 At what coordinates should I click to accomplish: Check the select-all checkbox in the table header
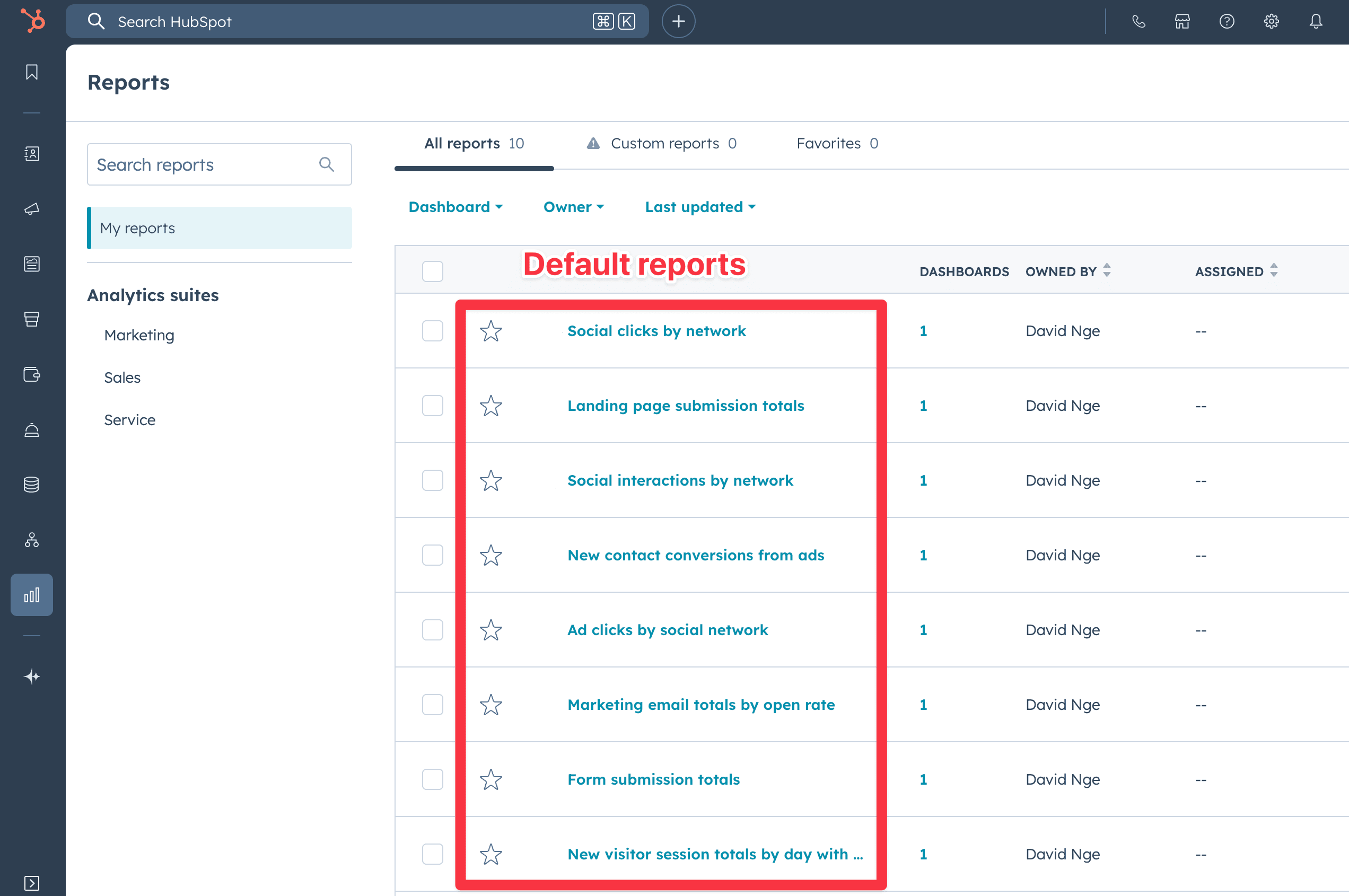click(x=433, y=271)
